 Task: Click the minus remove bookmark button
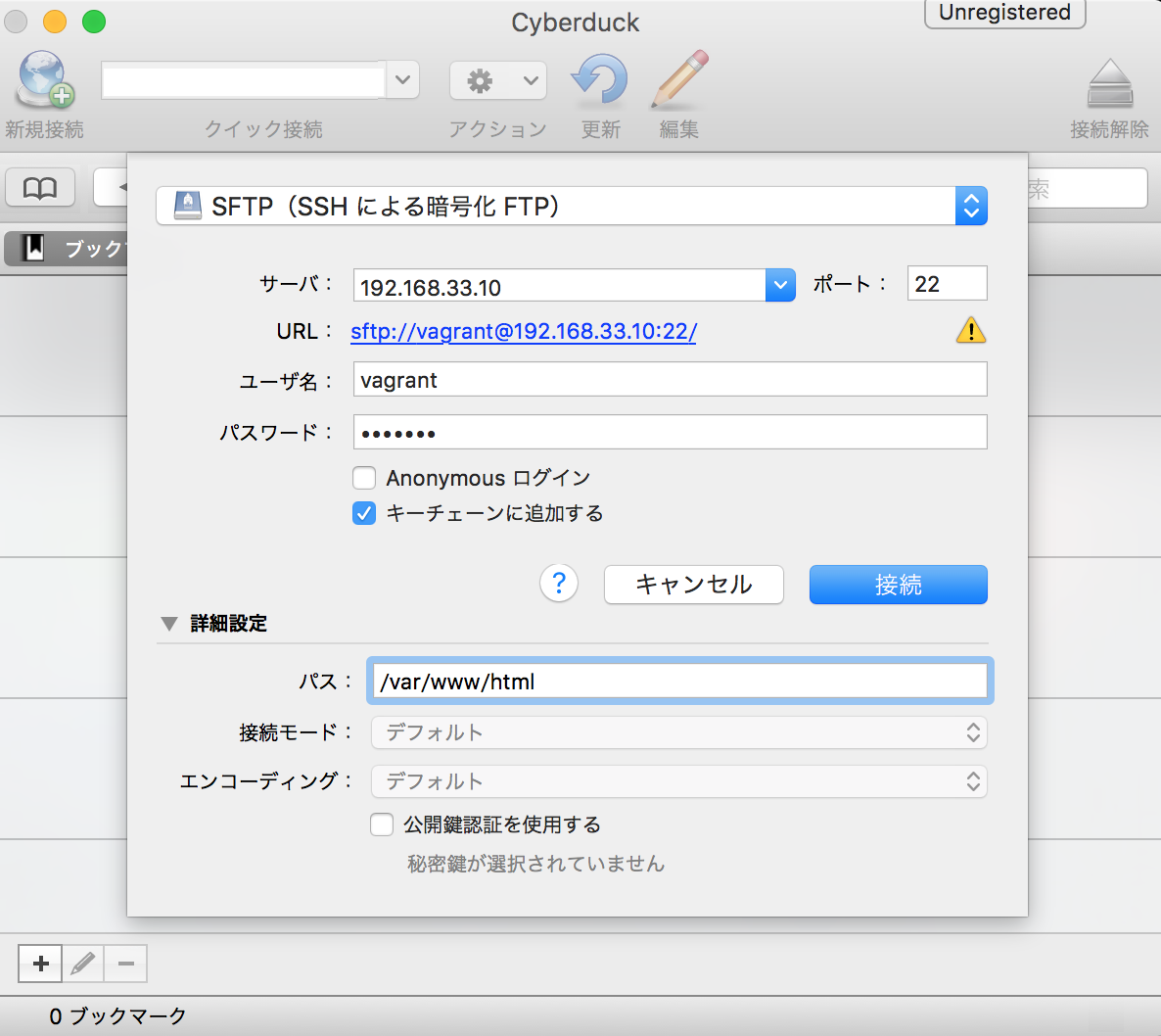click(126, 964)
